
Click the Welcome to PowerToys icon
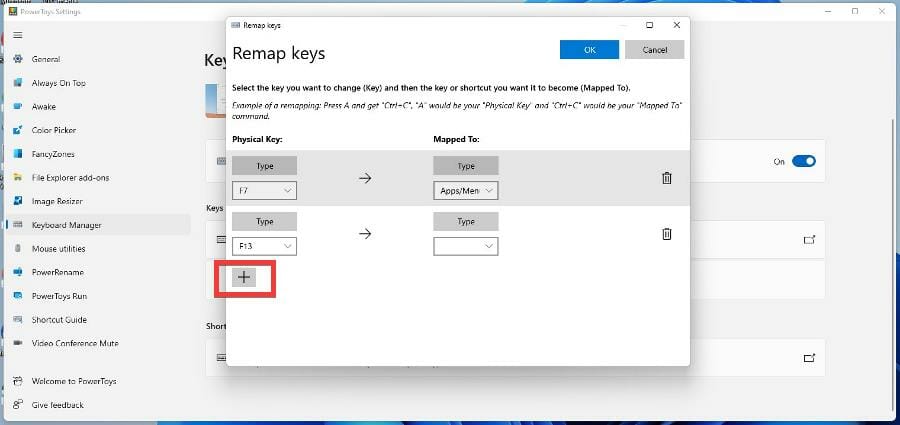pos(18,381)
